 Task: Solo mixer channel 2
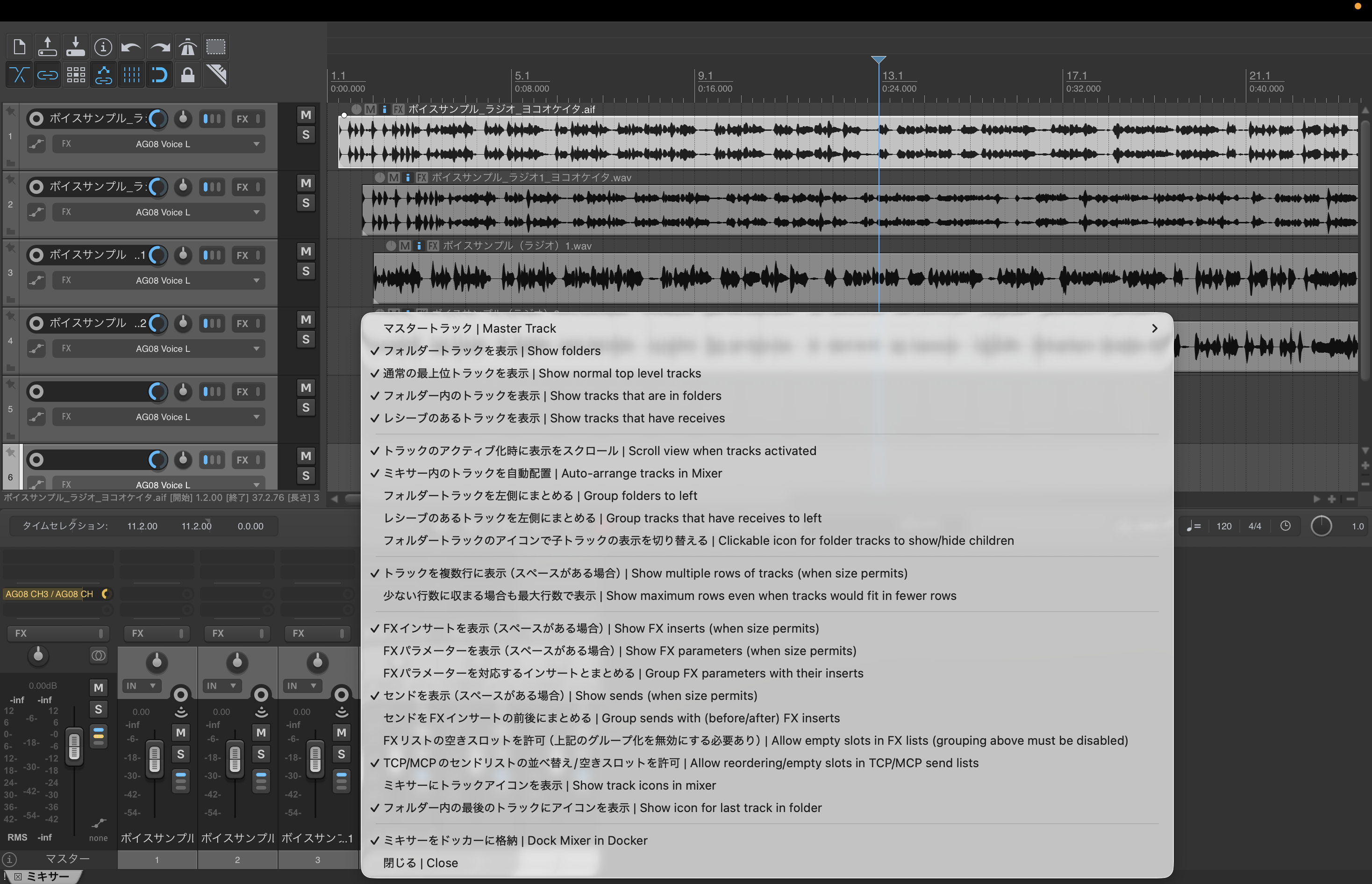click(x=261, y=754)
